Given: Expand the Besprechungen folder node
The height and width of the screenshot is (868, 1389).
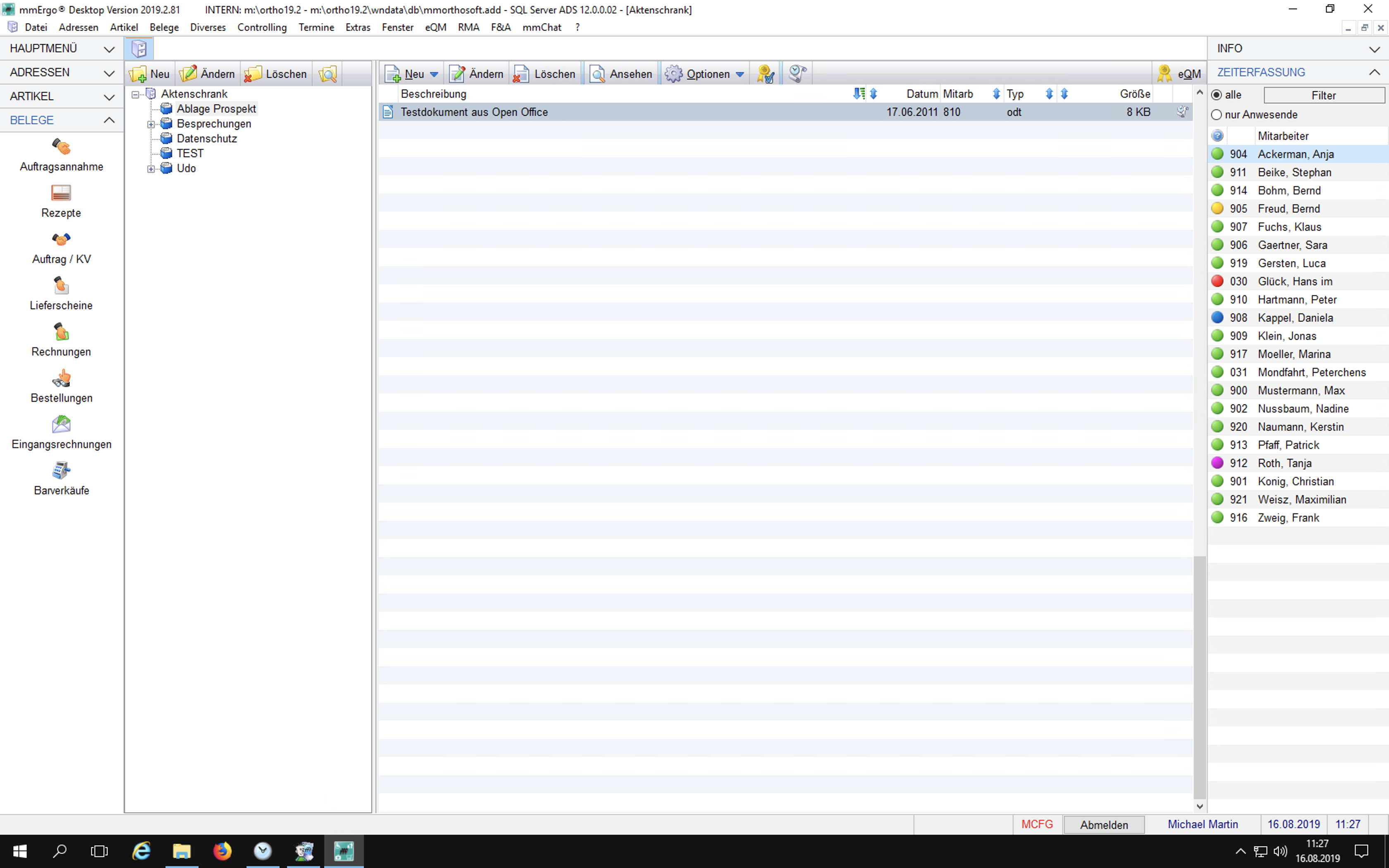Looking at the screenshot, I should coord(151,124).
